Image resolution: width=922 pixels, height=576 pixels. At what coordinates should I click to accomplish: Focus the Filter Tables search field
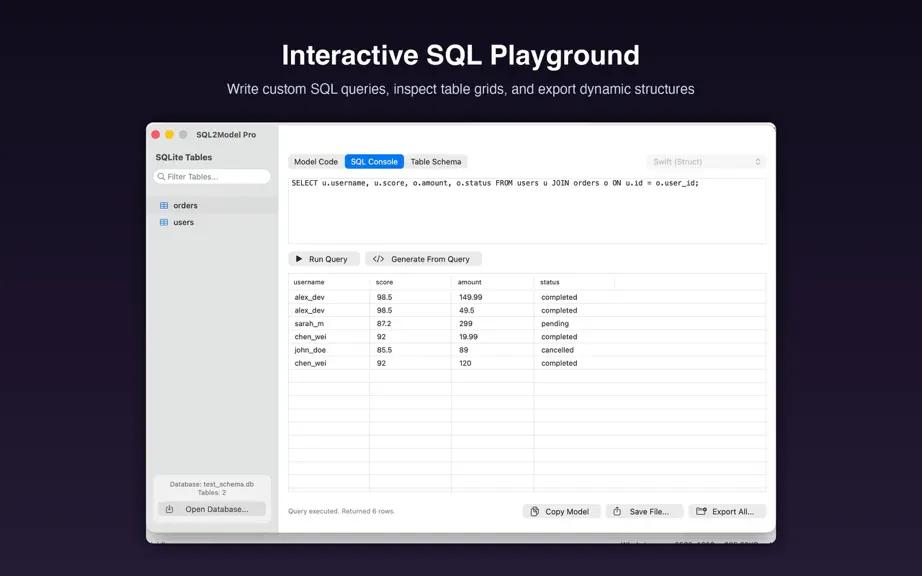click(x=212, y=176)
